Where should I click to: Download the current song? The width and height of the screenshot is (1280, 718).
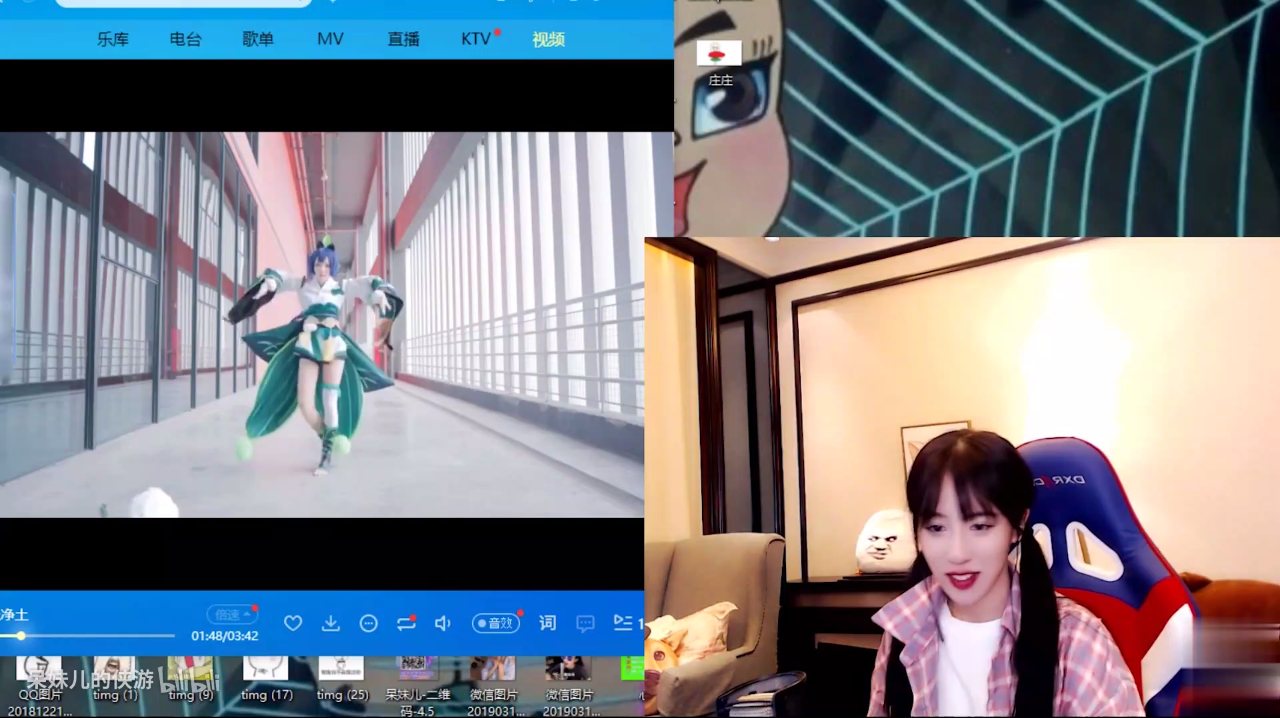coord(331,623)
